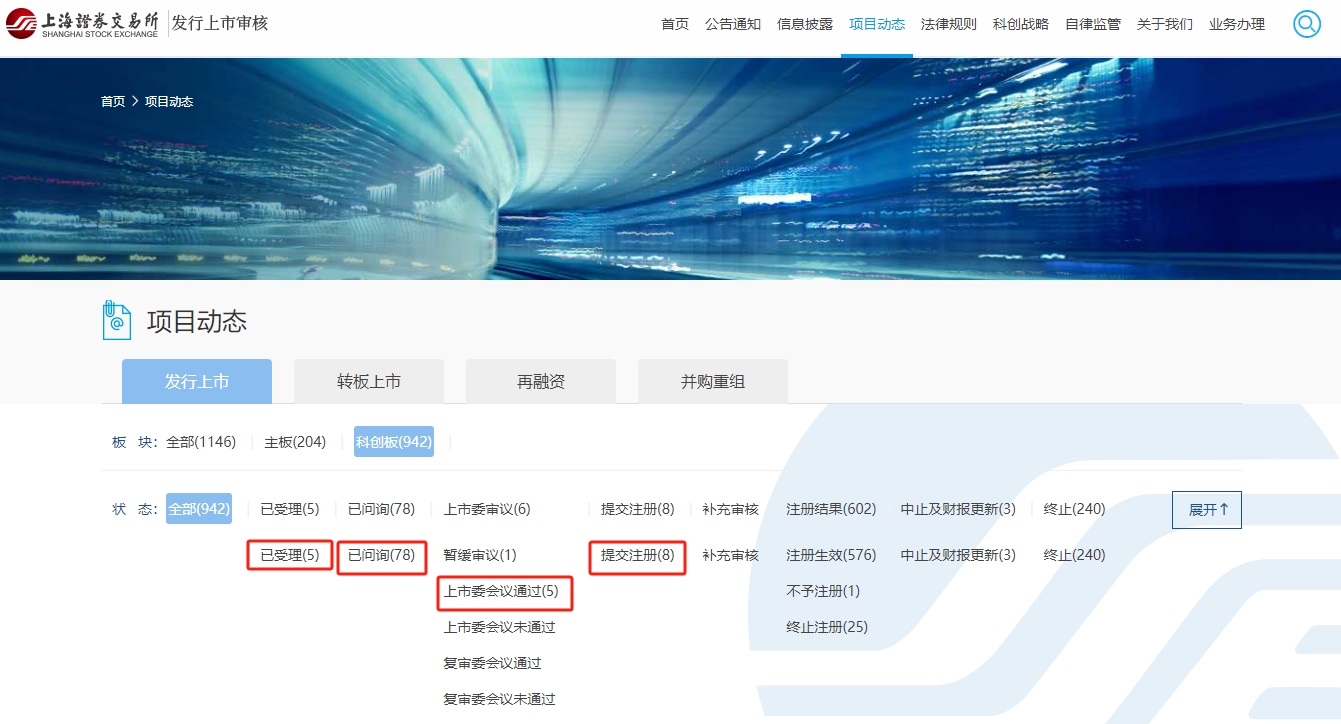The image size is (1341, 724).
Task: Click the 首页 breadcrumb link
Action: pyautogui.click(x=113, y=102)
